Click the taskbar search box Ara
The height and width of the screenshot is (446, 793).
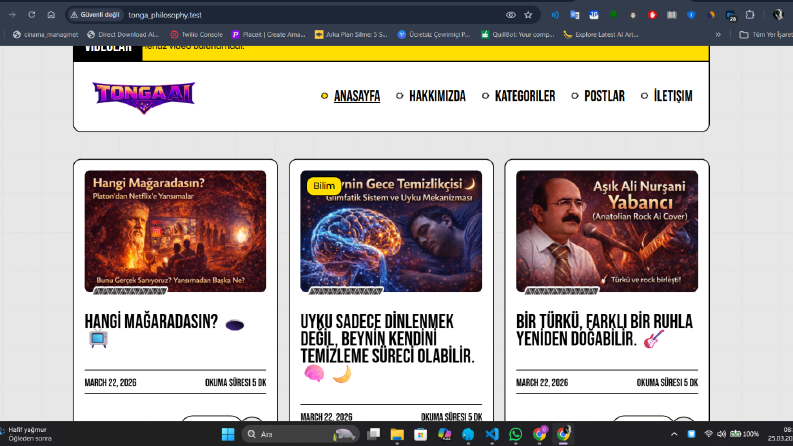point(300,434)
